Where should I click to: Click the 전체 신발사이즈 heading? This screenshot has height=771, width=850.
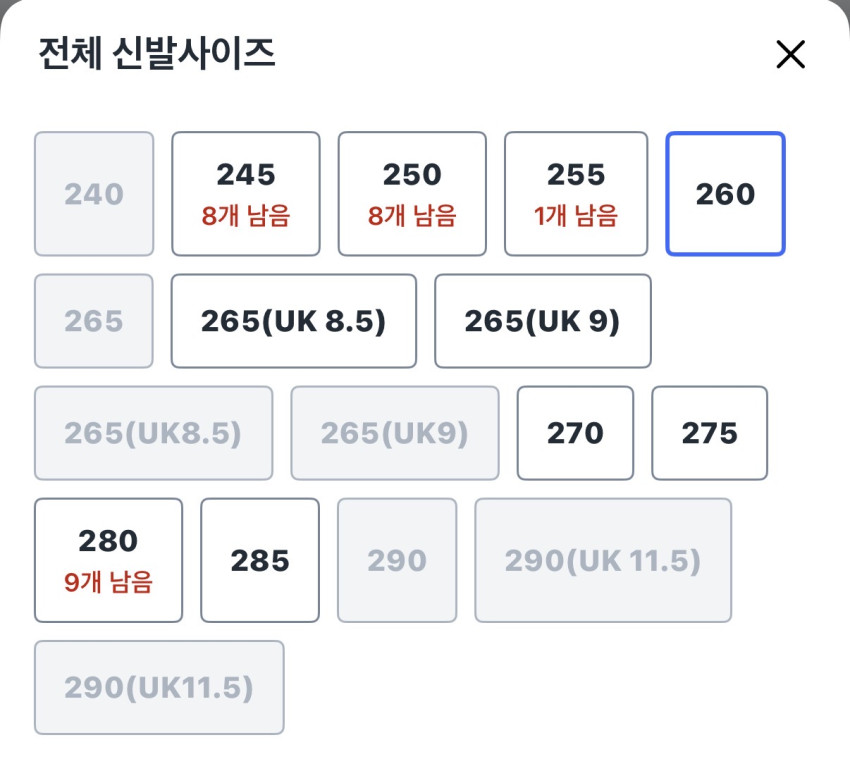tap(156, 54)
